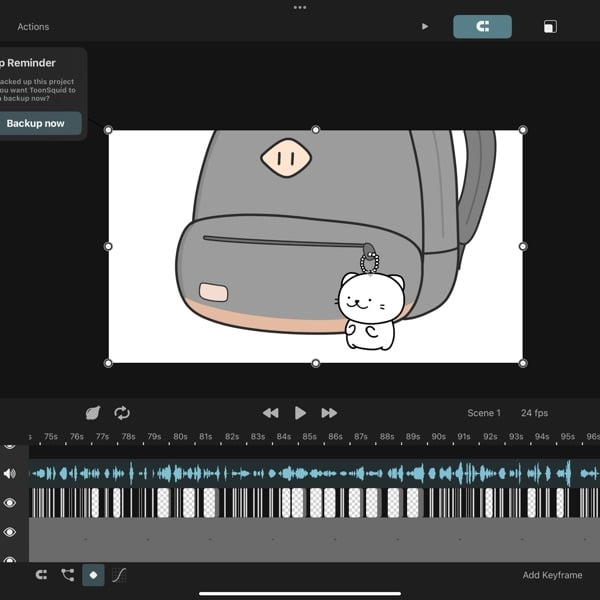Change the 24 fps frame rate

[534, 413]
